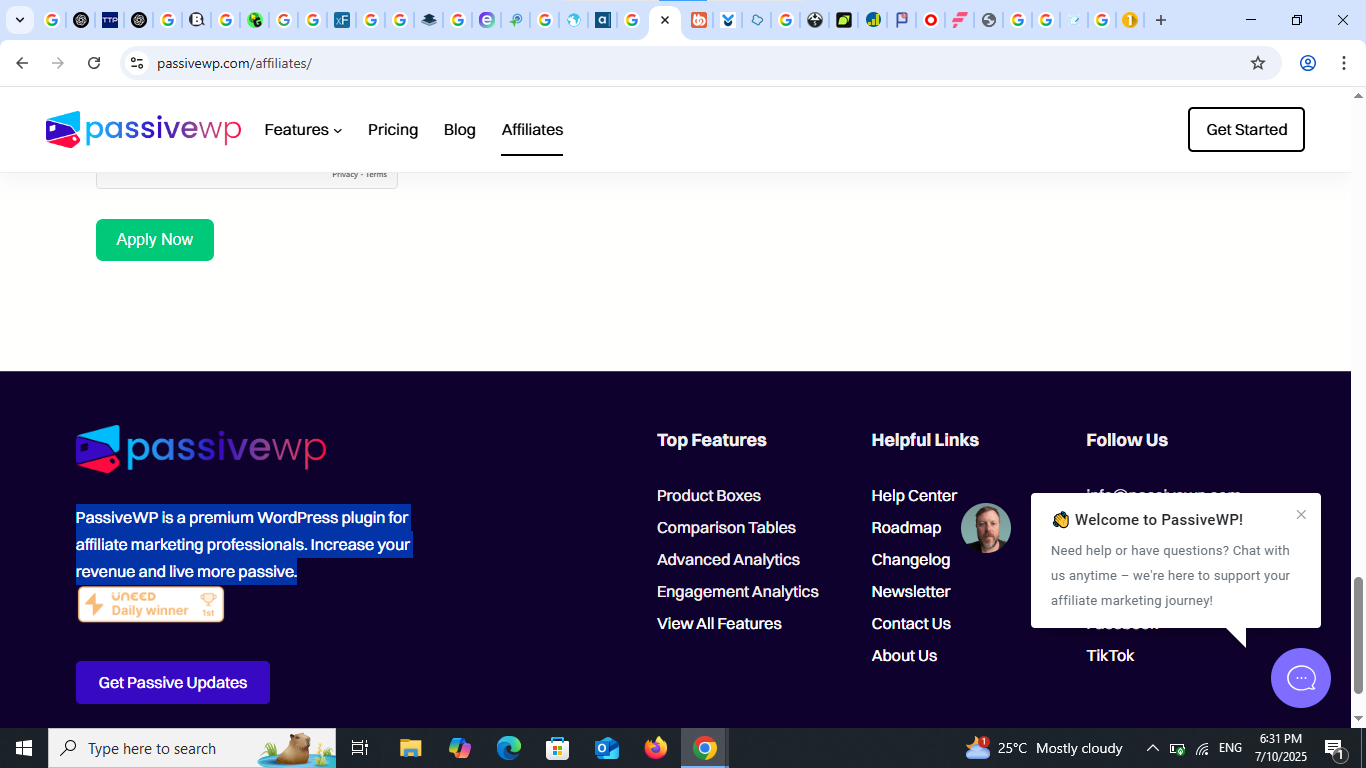This screenshot has width=1366, height=768.
Task: Switch to the pink 'F' favicon tab
Action: point(960,20)
